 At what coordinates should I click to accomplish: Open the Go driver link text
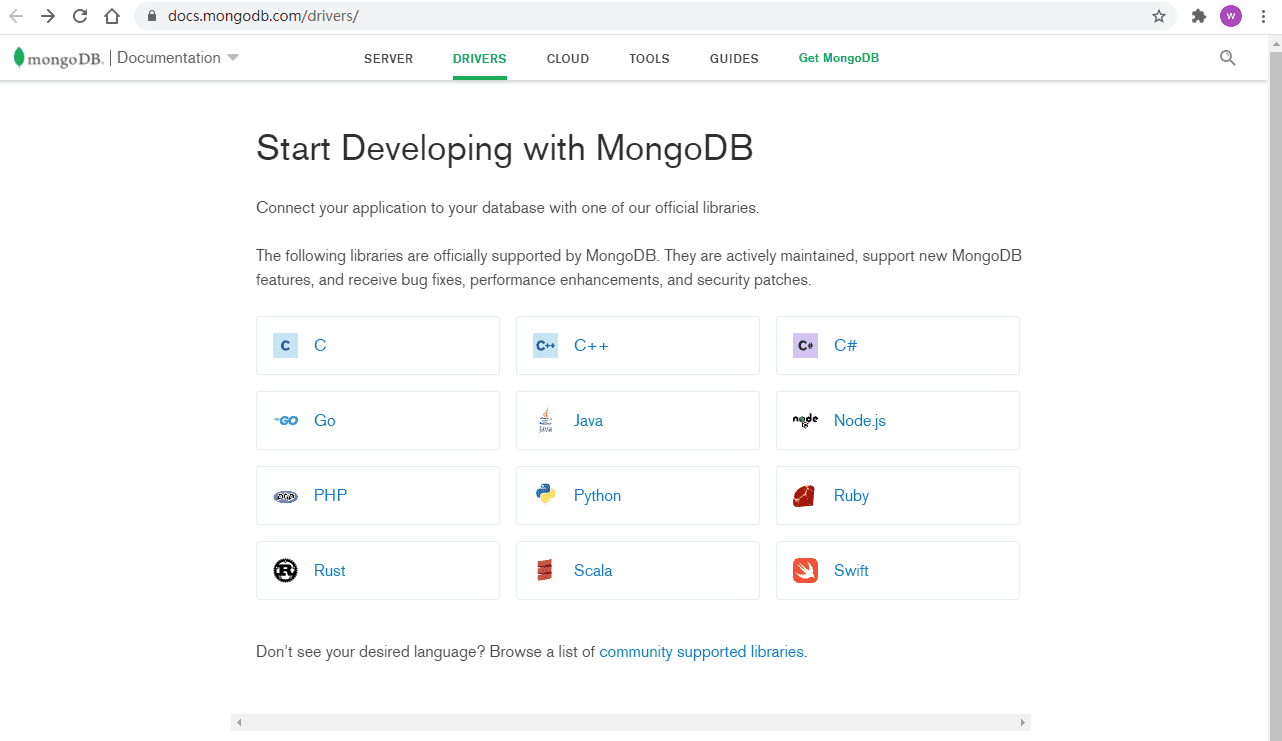[325, 421]
